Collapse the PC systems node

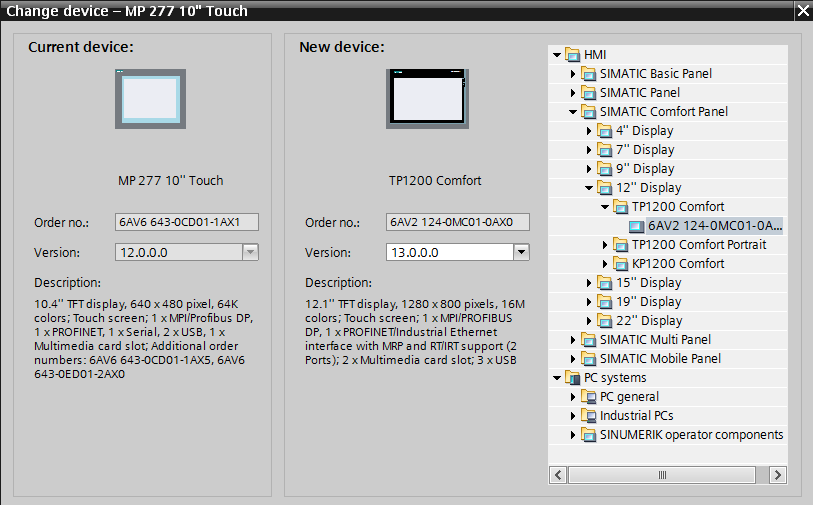(557, 378)
